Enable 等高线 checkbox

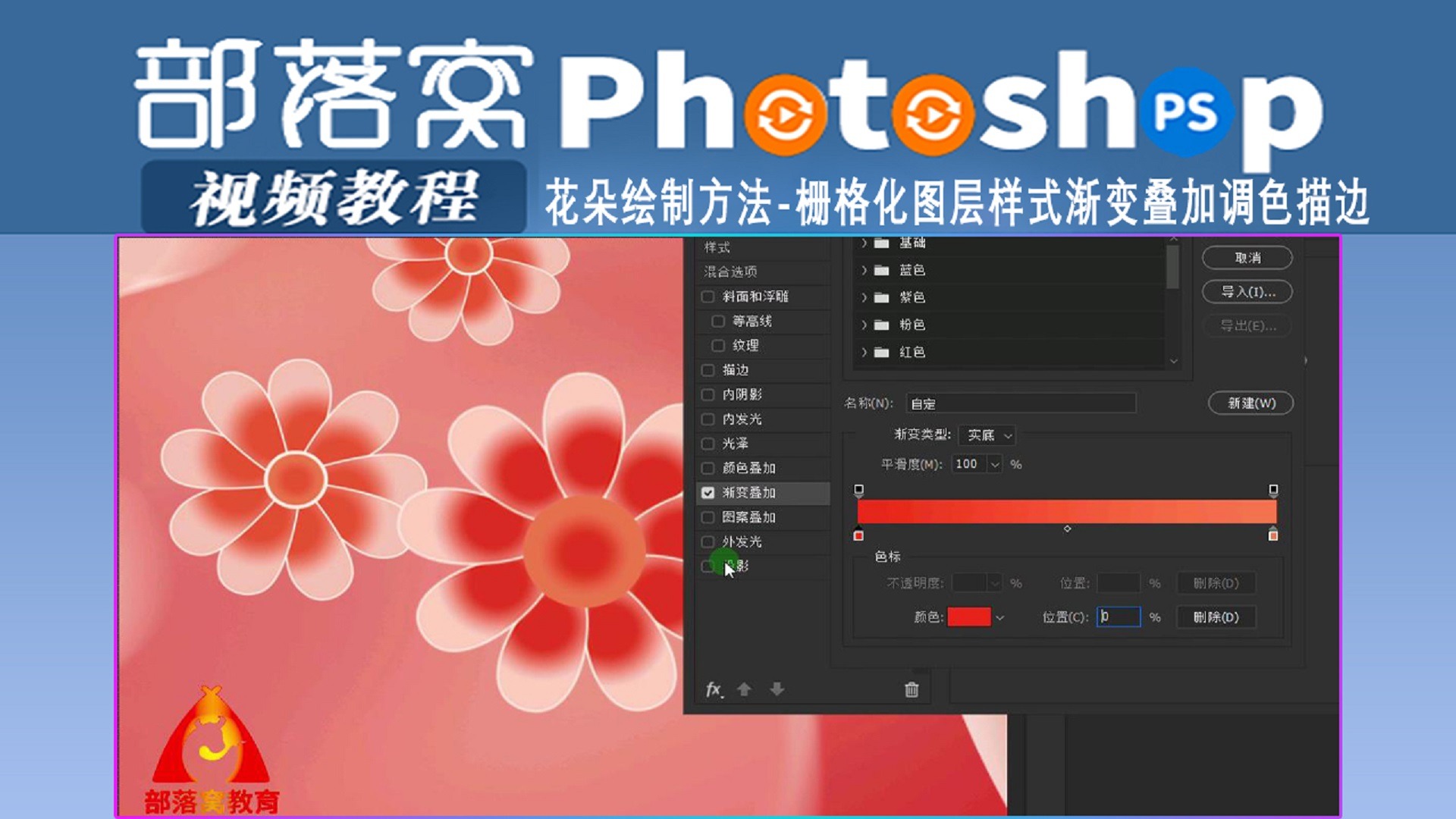tap(717, 321)
